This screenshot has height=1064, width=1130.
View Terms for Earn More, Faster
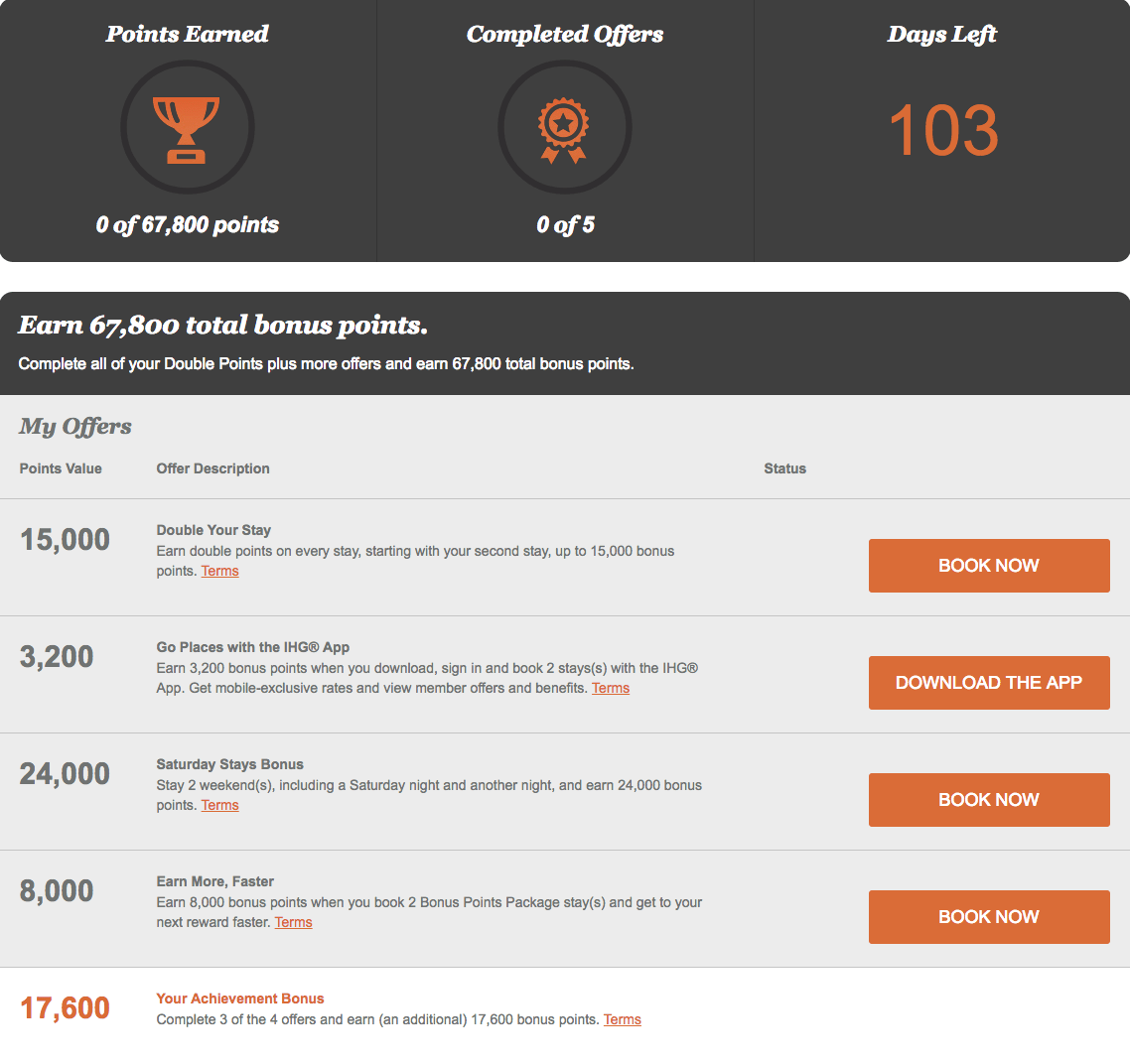click(293, 922)
